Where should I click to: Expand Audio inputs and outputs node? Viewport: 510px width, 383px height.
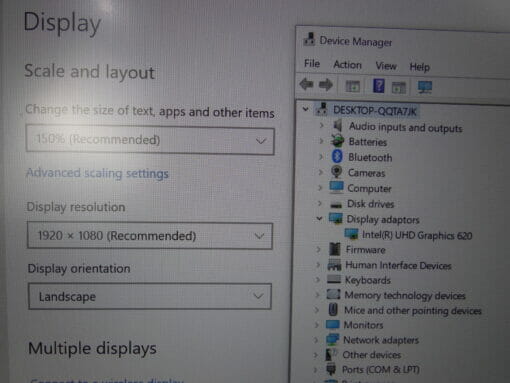click(322, 125)
